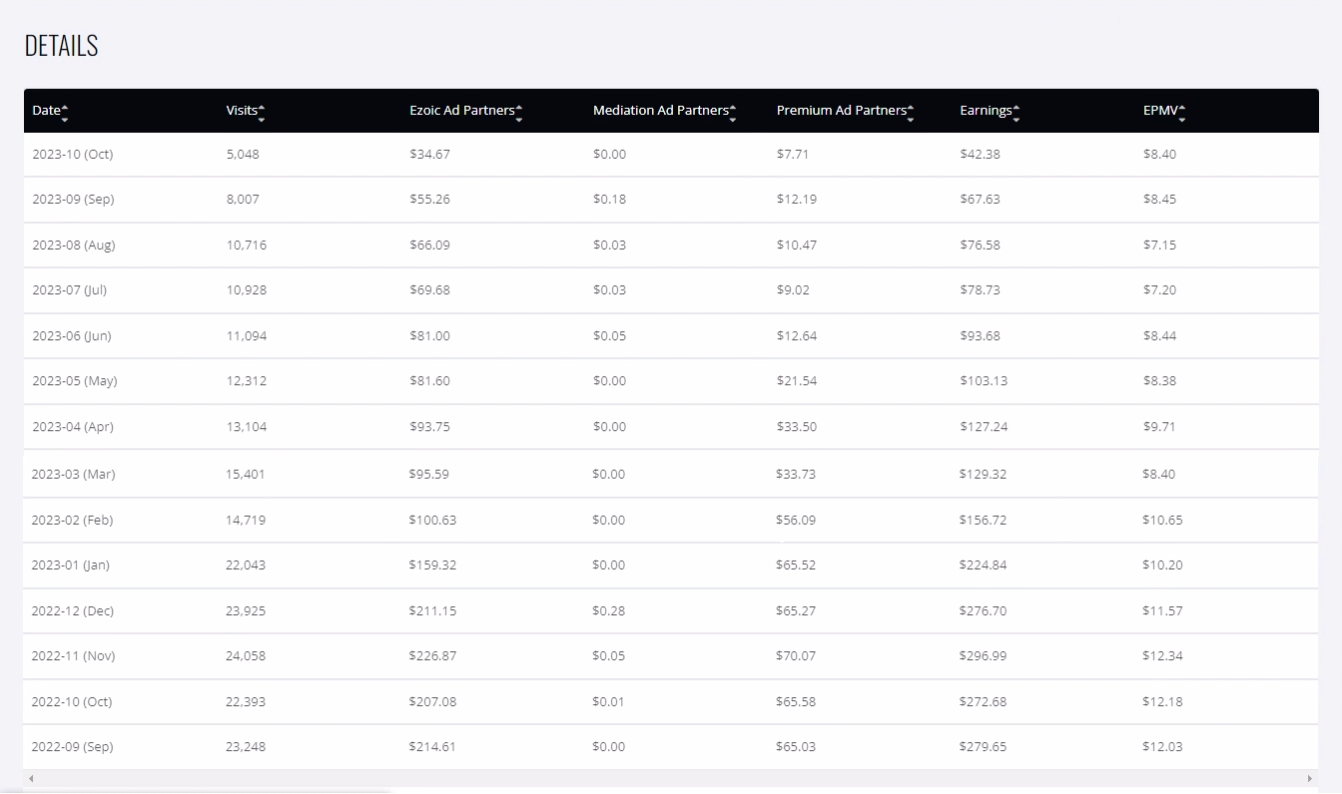The height and width of the screenshot is (794, 1342).
Task: Click earnings value $67.63
Action: pyautogui.click(x=980, y=199)
